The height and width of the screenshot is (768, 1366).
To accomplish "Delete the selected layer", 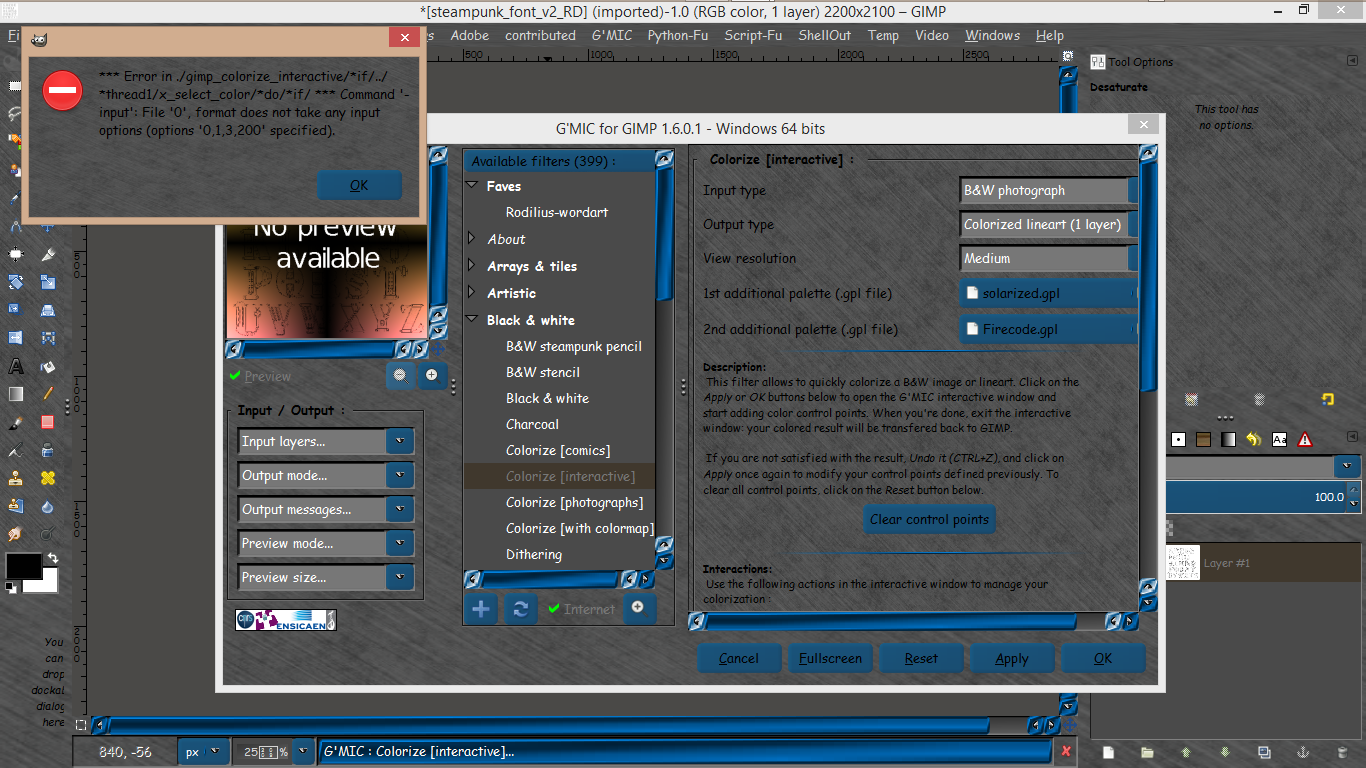I will (x=1342, y=752).
